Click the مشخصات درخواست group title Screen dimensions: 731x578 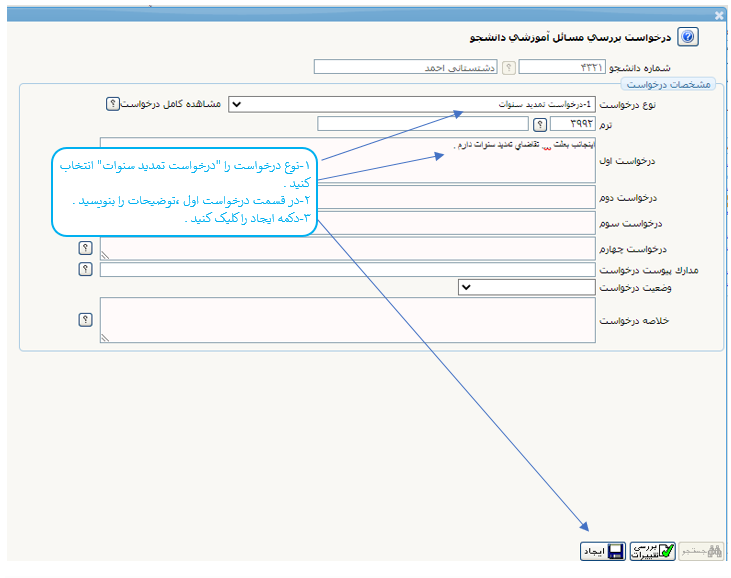668,84
